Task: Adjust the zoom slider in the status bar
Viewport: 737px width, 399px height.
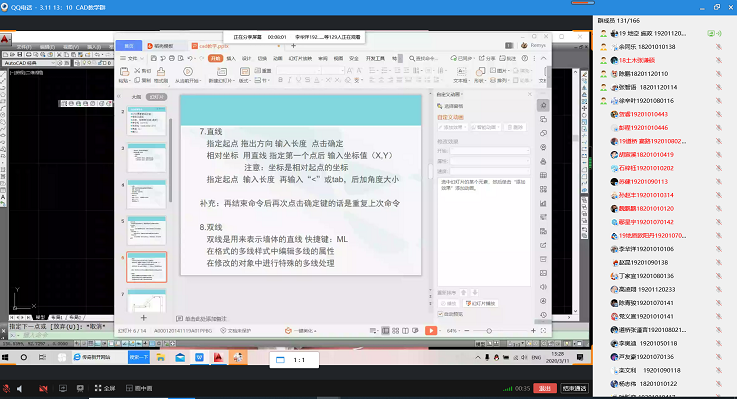Action: [489, 331]
